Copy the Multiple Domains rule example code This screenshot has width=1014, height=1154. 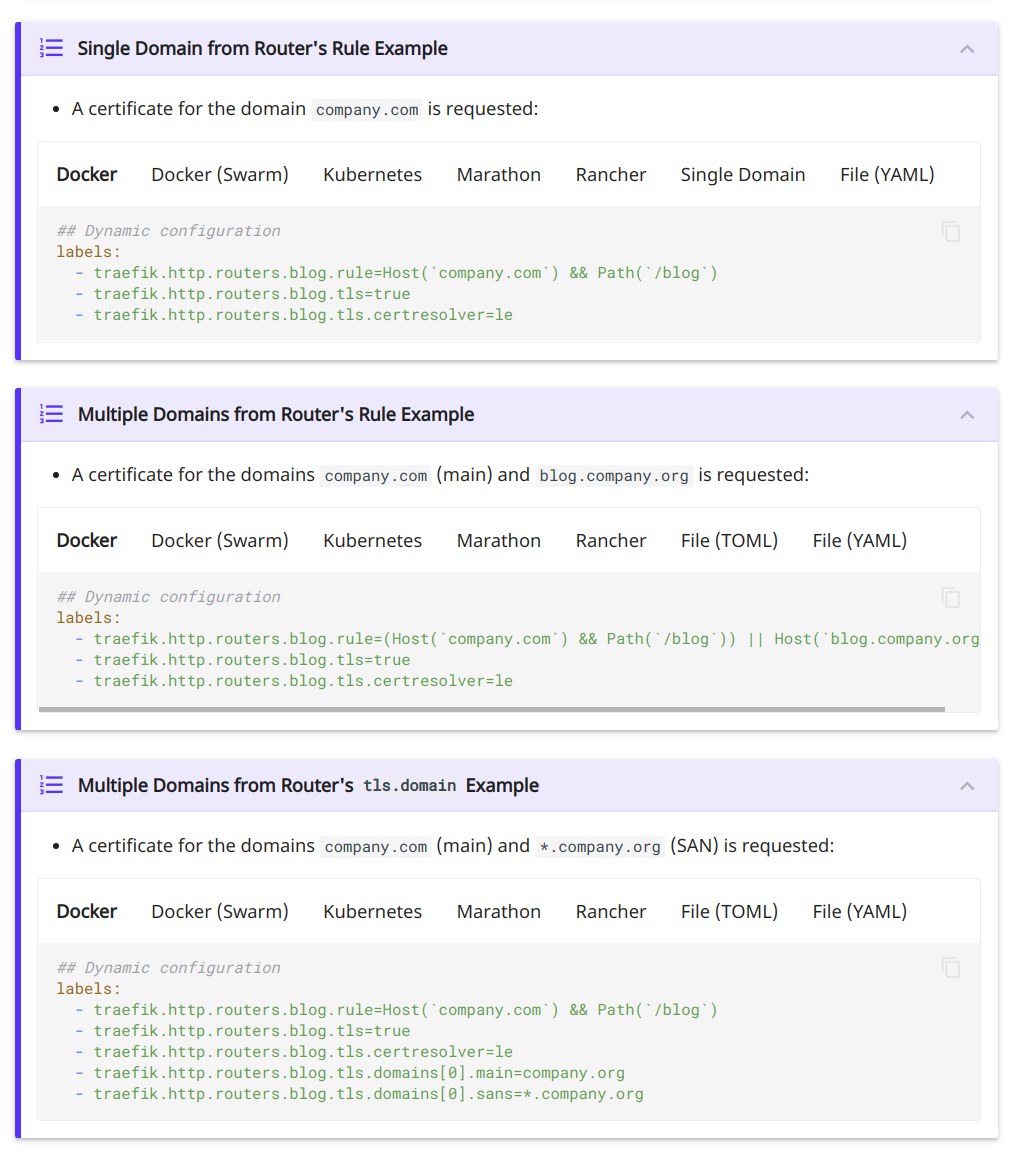pyautogui.click(x=949, y=597)
